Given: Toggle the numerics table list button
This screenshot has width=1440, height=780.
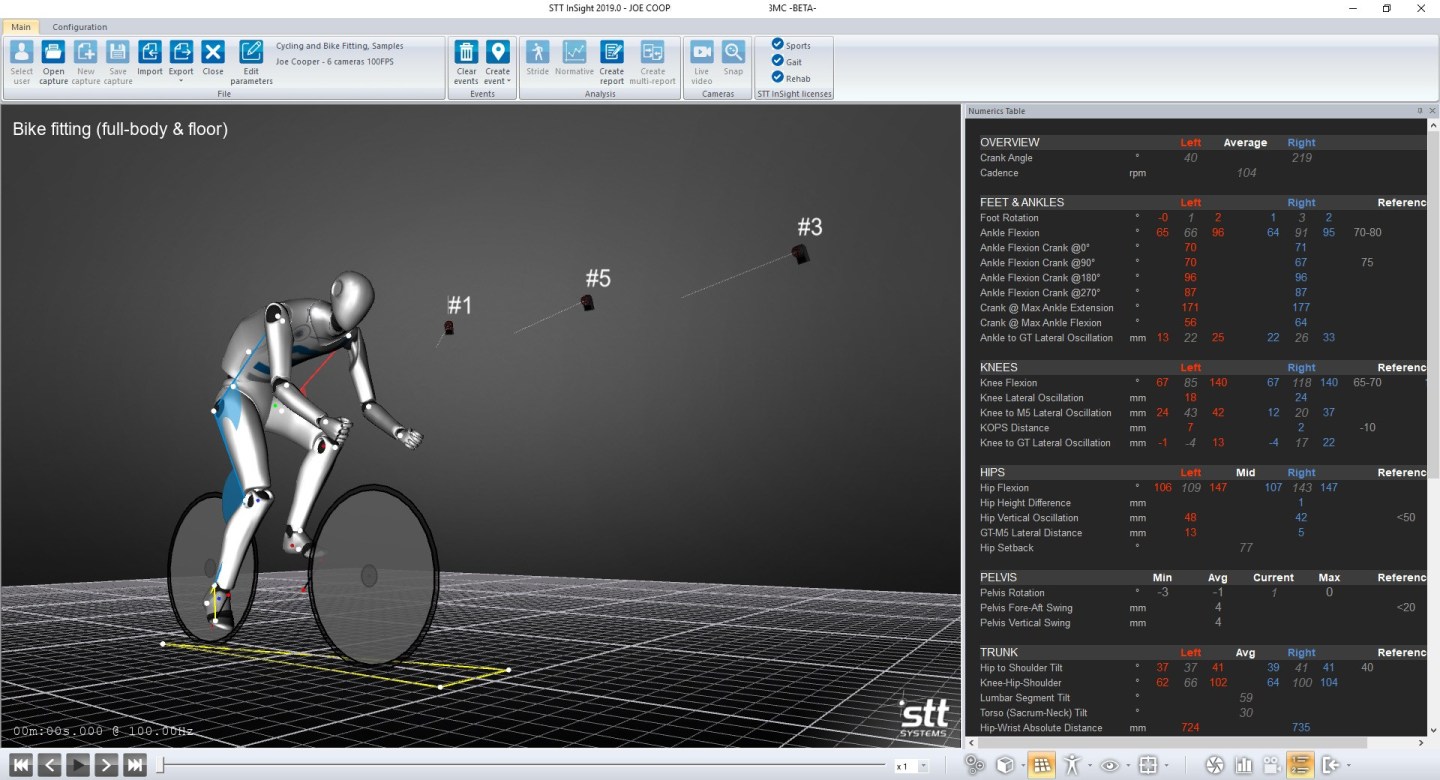Looking at the screenshot, I should click(1300, 765).
